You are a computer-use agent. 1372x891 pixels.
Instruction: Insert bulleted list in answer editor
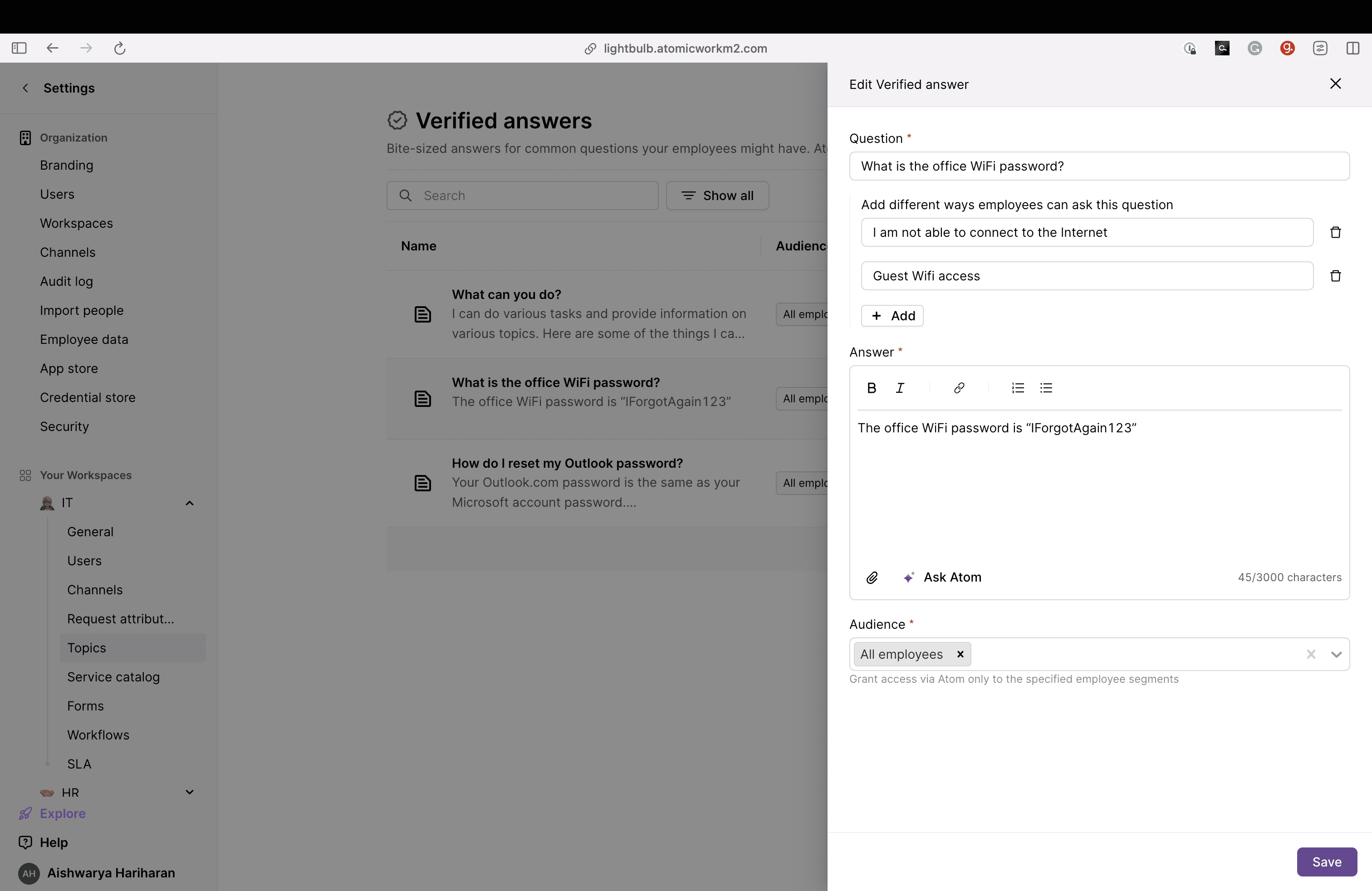click(x=1046, y=388)
